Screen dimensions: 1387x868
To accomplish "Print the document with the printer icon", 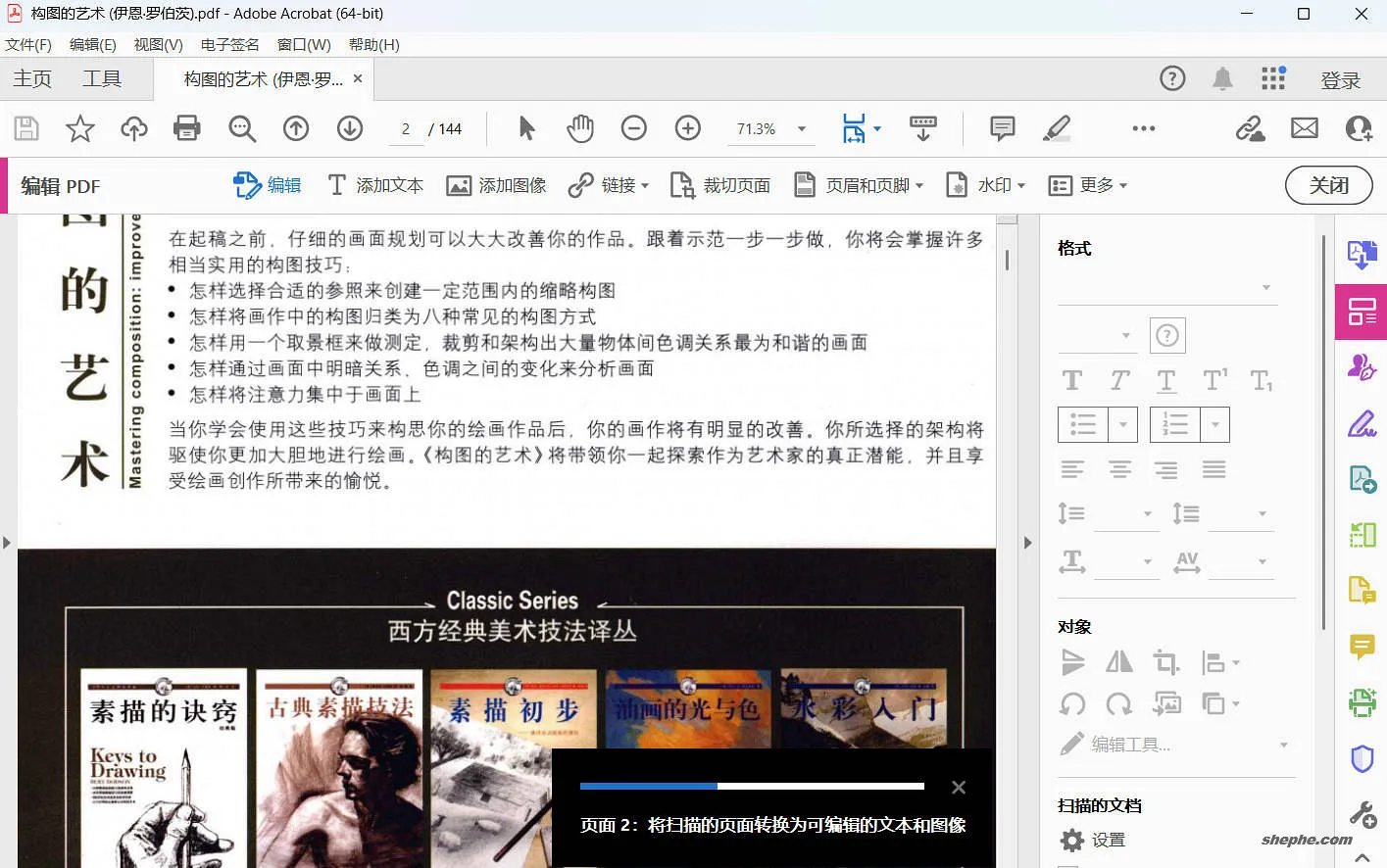I will click(187, 128).
